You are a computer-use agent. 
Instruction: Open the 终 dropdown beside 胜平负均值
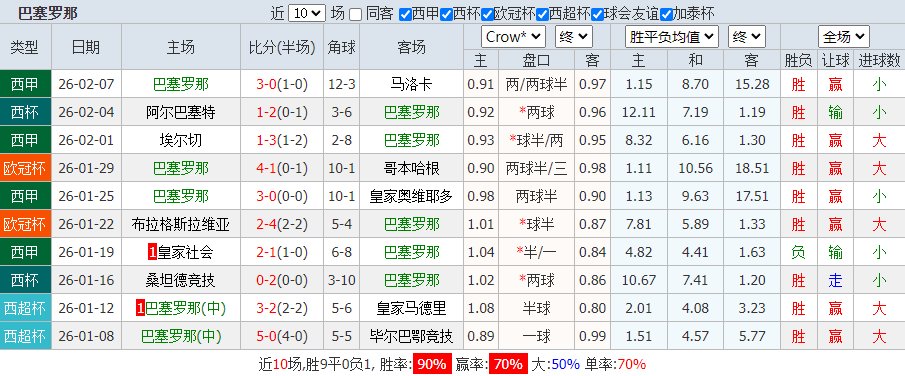[x=747, y=37]
